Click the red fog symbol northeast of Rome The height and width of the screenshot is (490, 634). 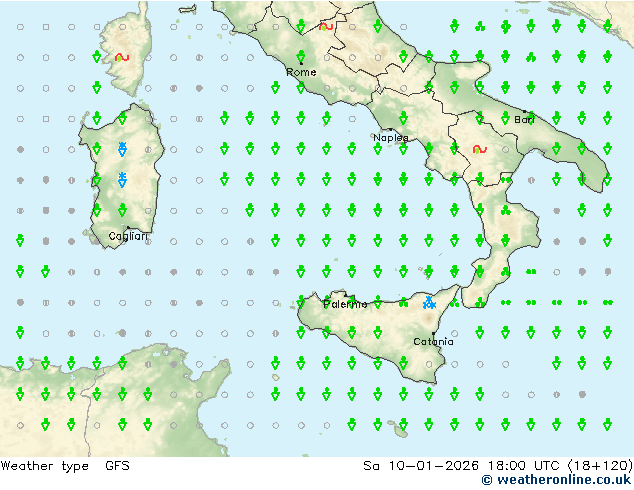click(x=326, y=27)
